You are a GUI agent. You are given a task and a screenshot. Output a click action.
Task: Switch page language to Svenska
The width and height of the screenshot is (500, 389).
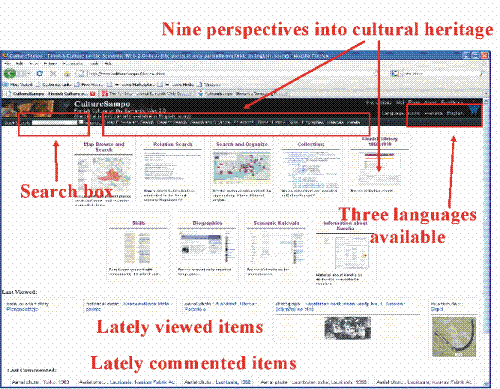click(433, 113)
